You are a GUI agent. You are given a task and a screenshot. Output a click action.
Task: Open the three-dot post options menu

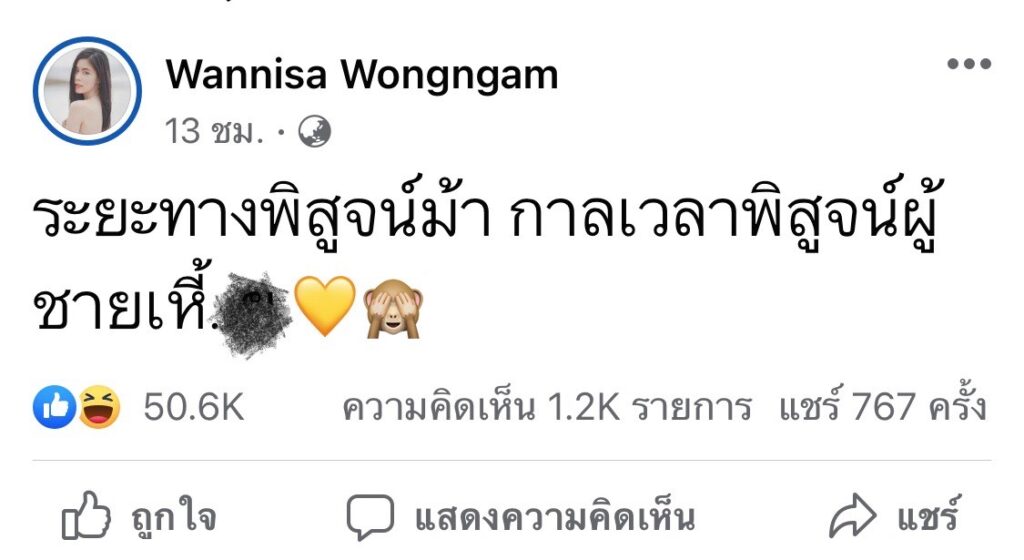click(x=970, y=63)
